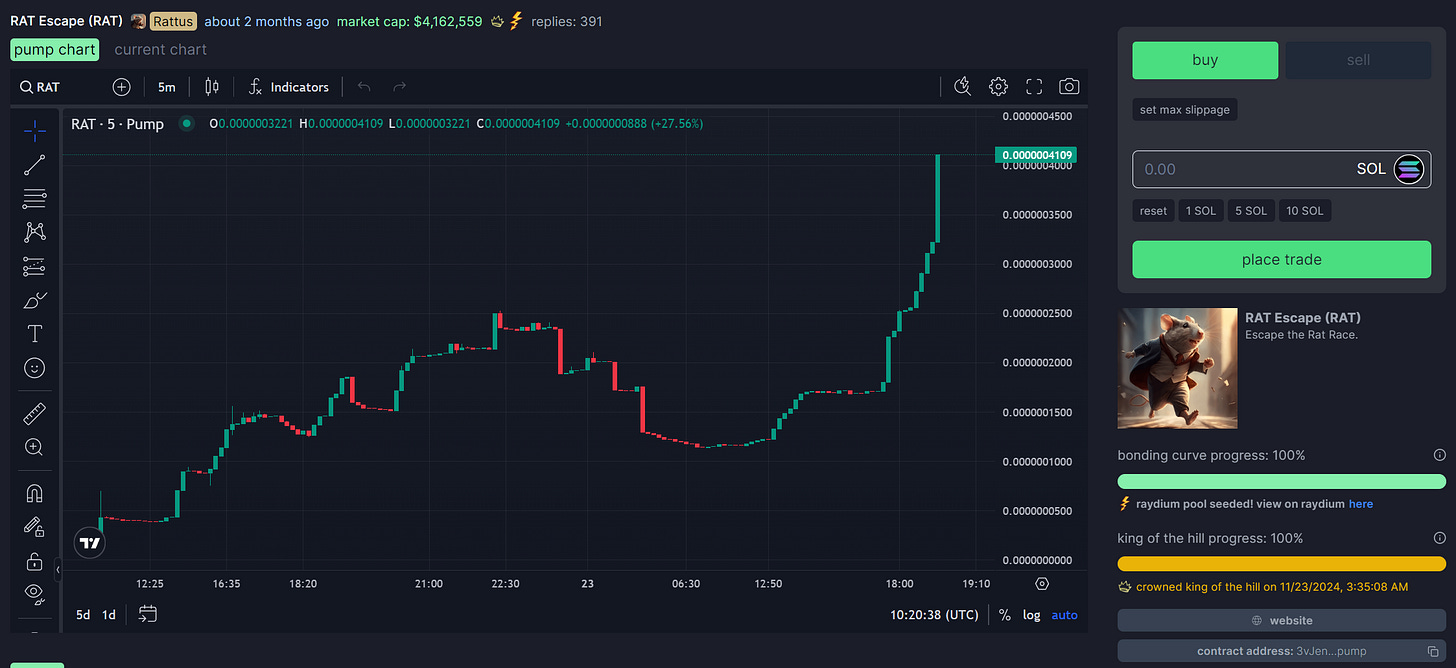Open the token website button
Screen dimensions: 1456x668
pos(1281,620)
